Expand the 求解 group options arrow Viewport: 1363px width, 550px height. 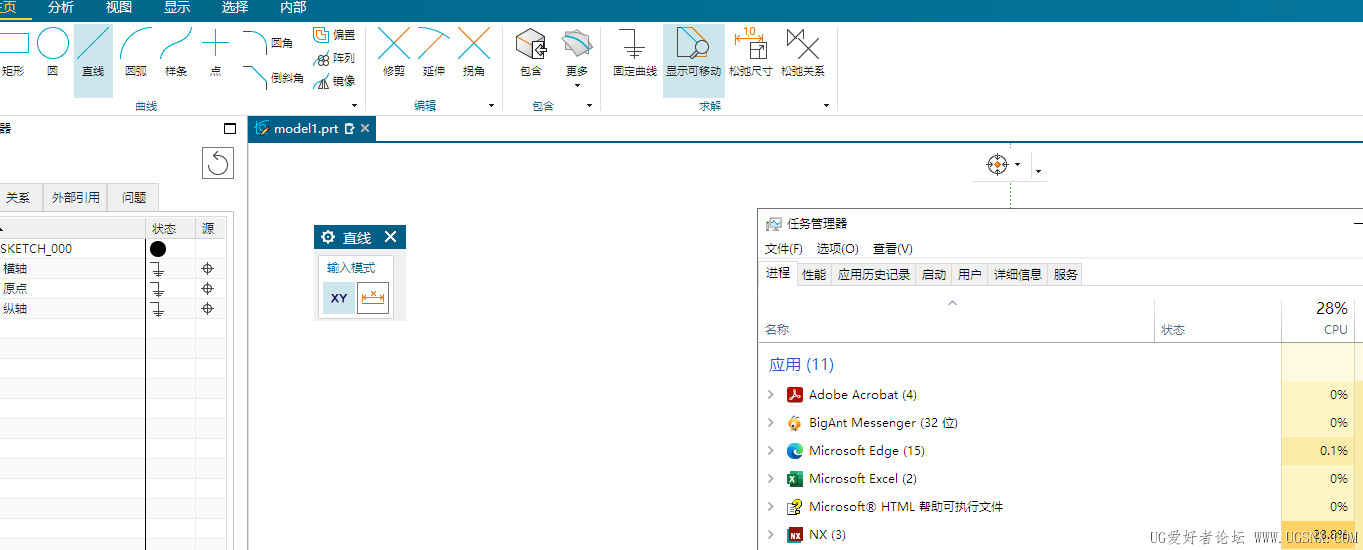point(826,106)
